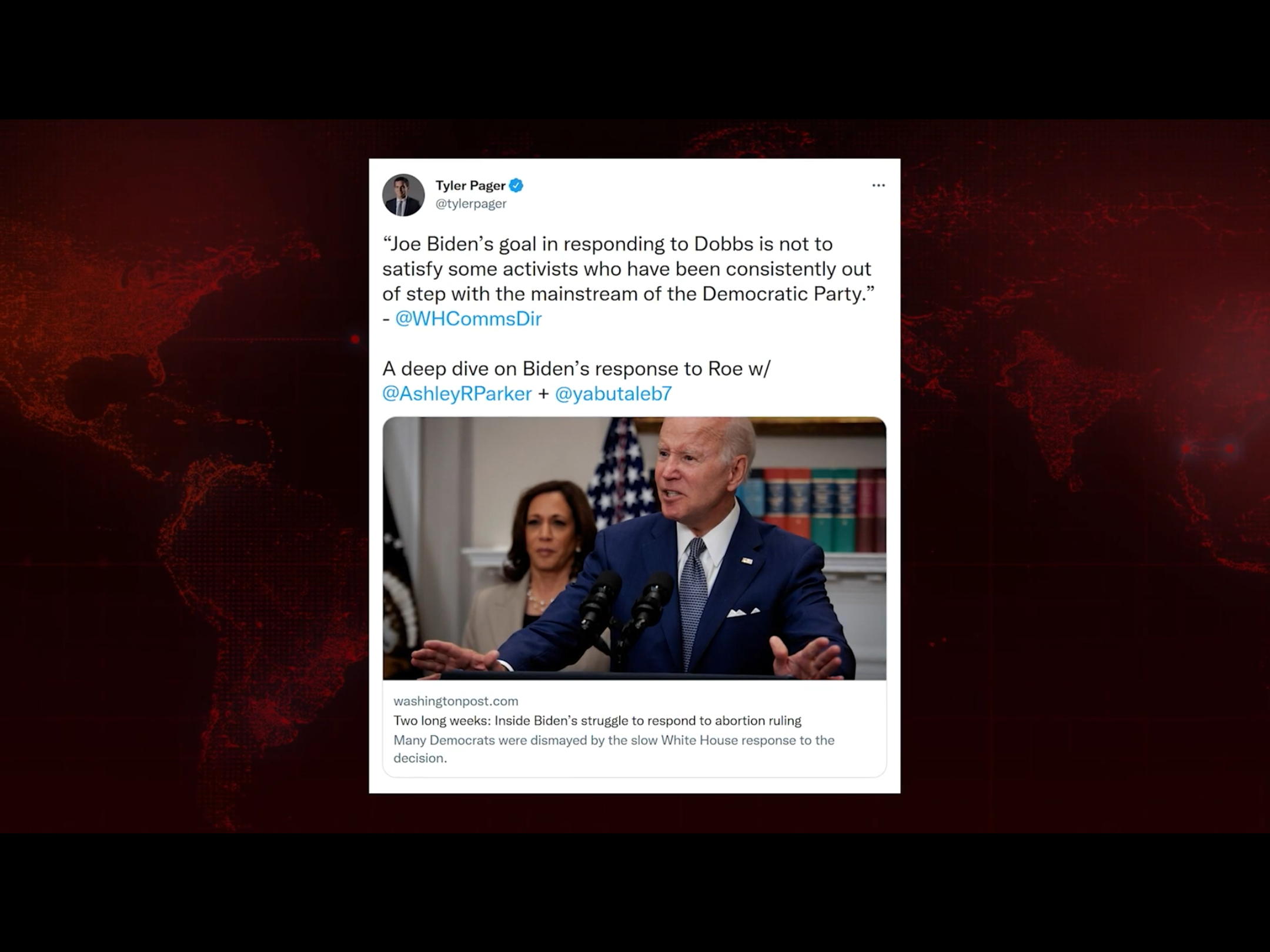
Task: Click the 'Many Democrats were dismayed' description
Action: coord(614,749)
